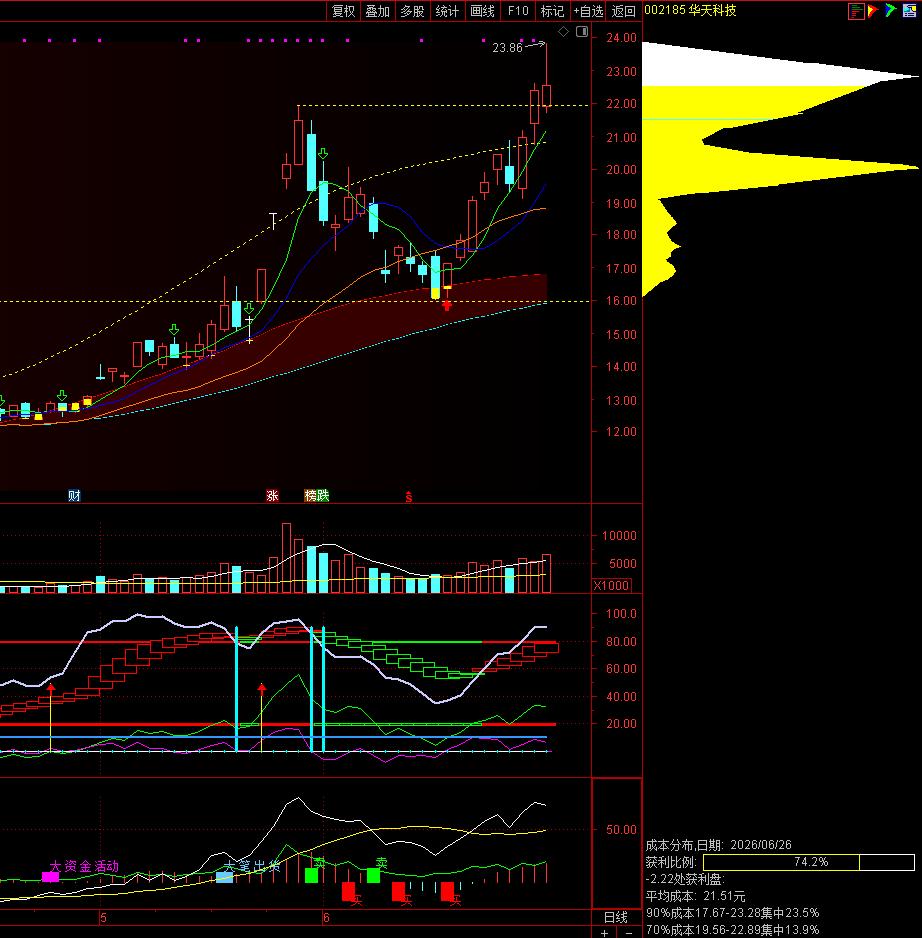Click the 16.00 price axis label

621,301
